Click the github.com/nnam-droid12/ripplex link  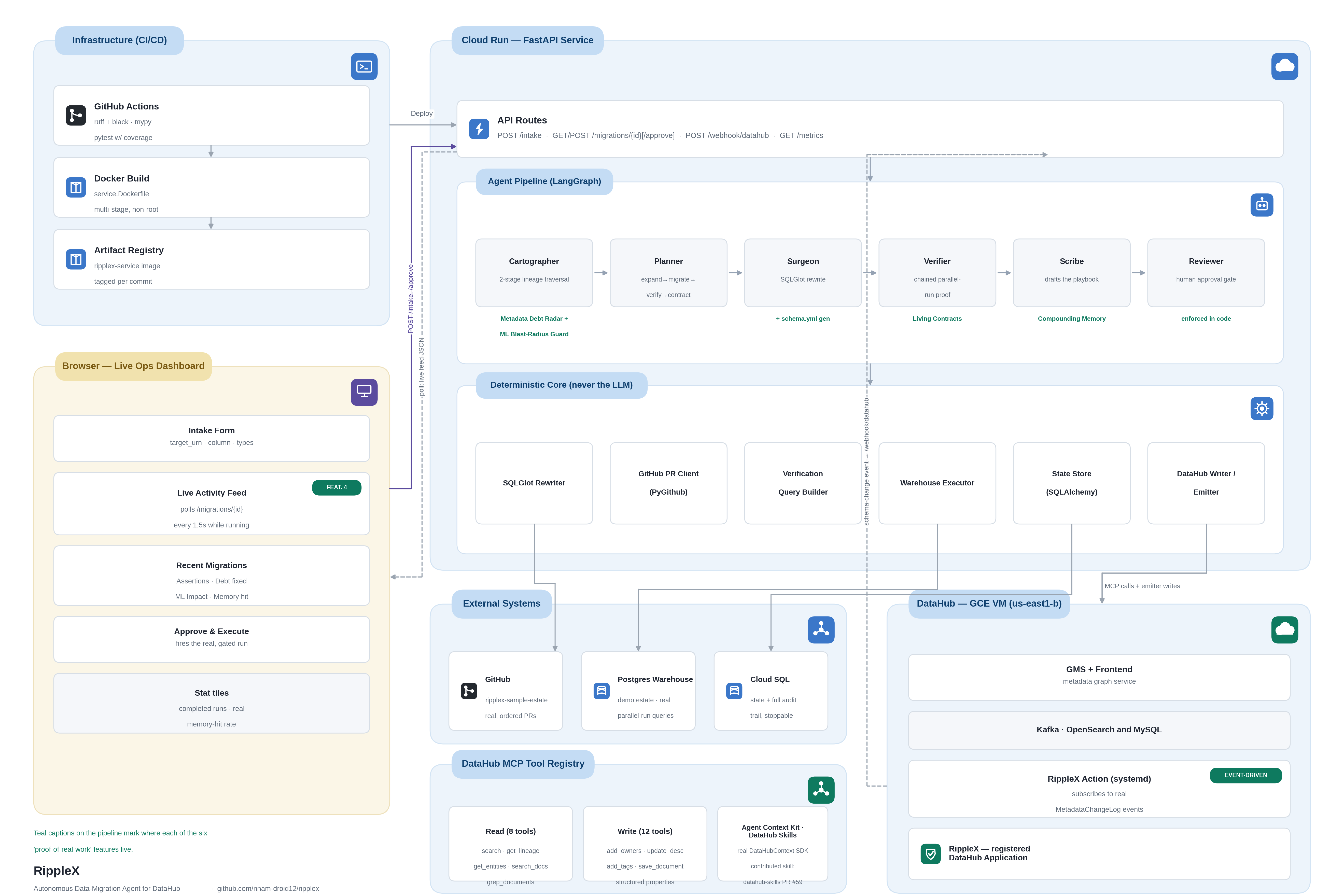click(x=268, y=889)
